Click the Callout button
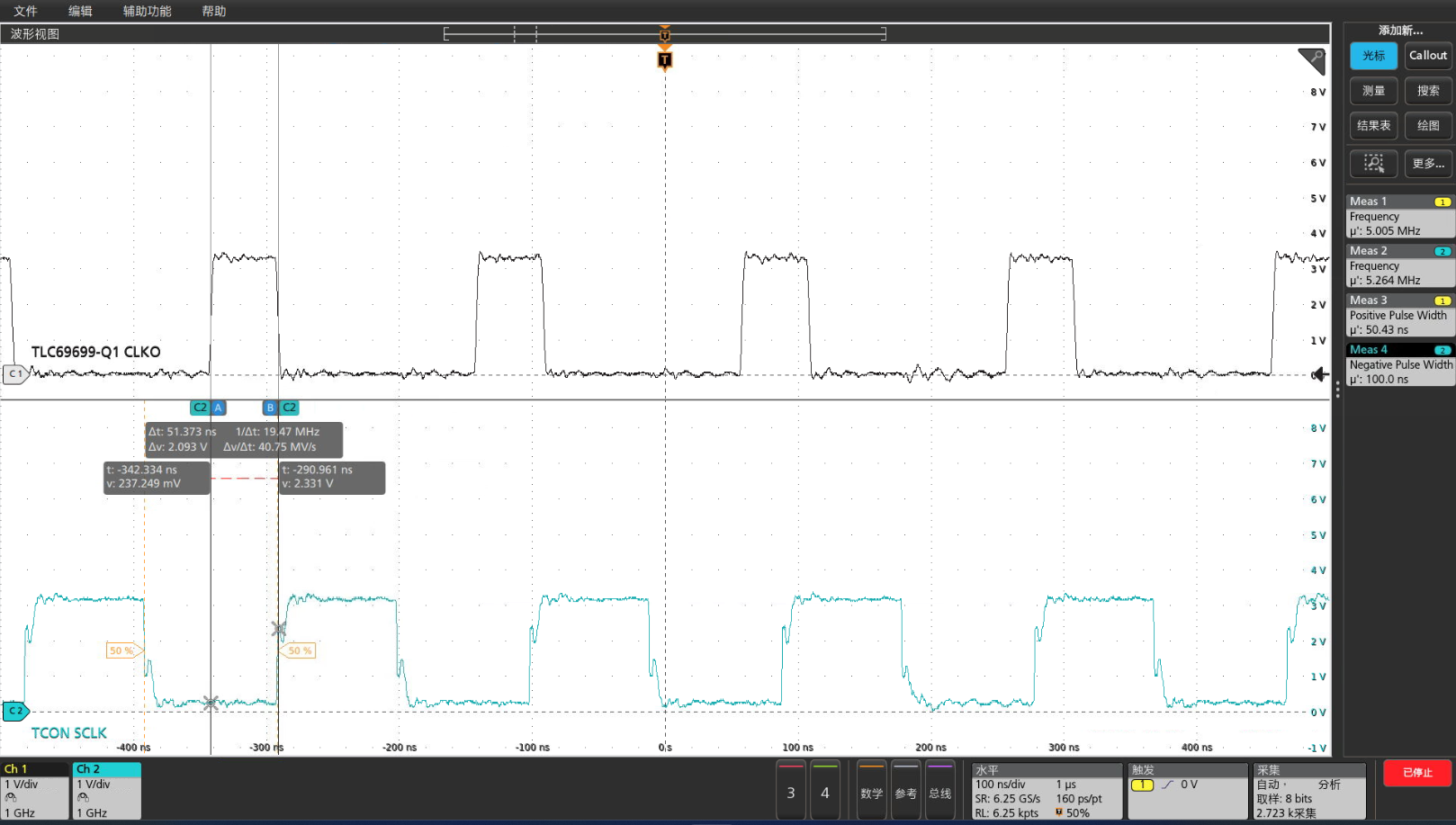Screen dimensions: 1456x825 coord(1428,56)
